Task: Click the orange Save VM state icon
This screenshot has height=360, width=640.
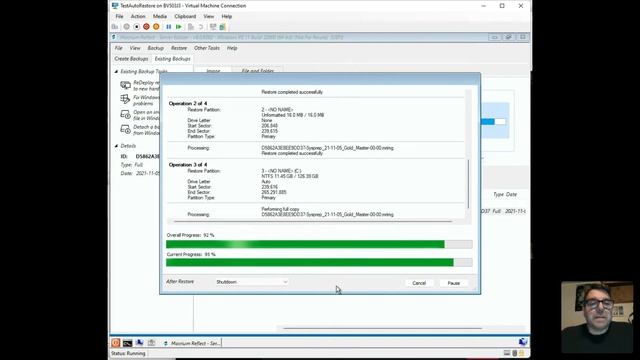Action: point(156,27)
